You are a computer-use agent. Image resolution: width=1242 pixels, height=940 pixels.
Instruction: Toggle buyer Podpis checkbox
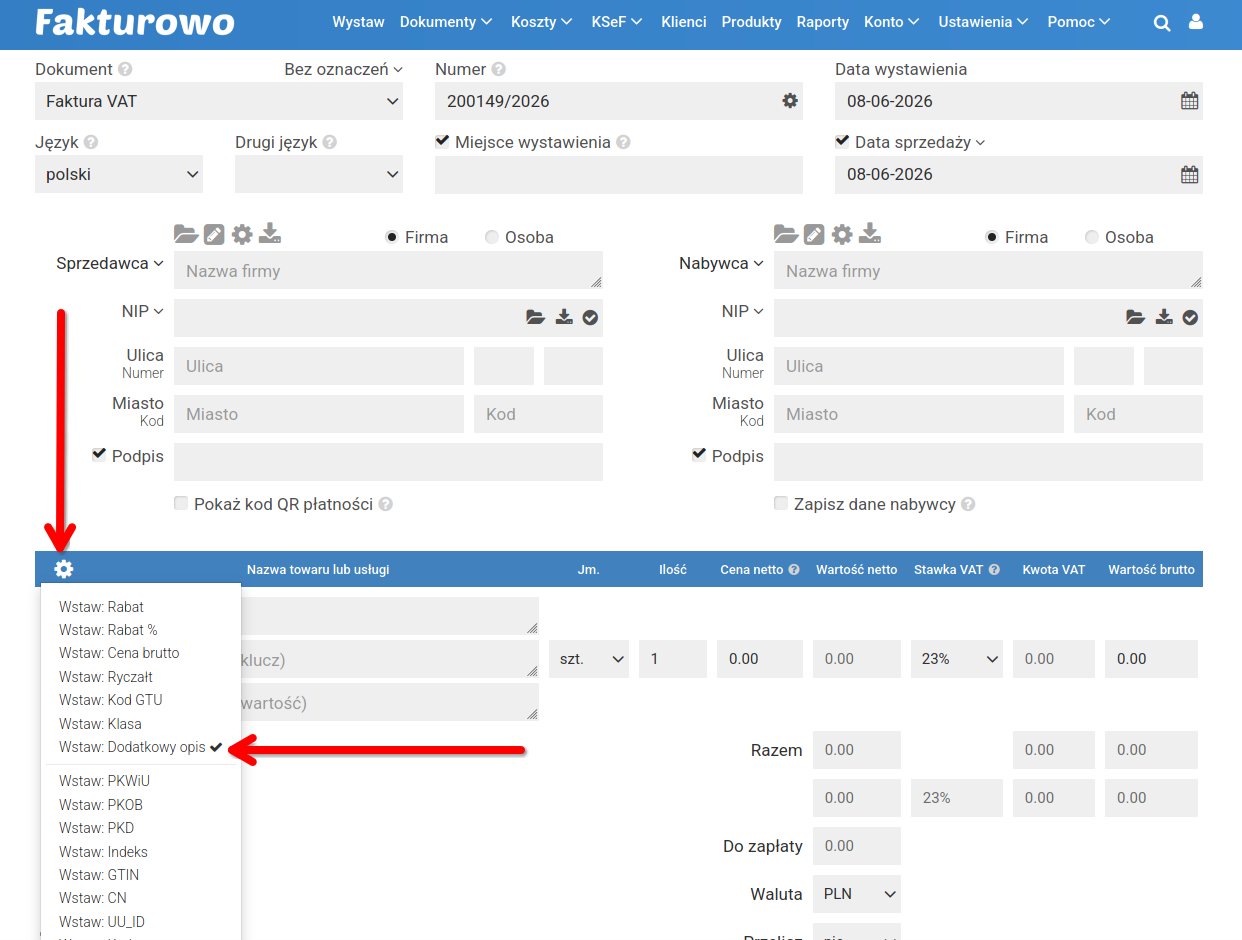click(699, 455)
